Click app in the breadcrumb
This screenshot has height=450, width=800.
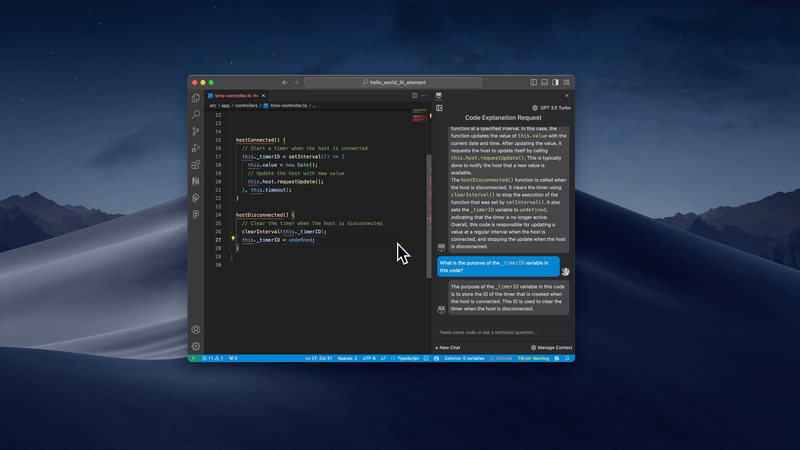(x=226, y=106)
